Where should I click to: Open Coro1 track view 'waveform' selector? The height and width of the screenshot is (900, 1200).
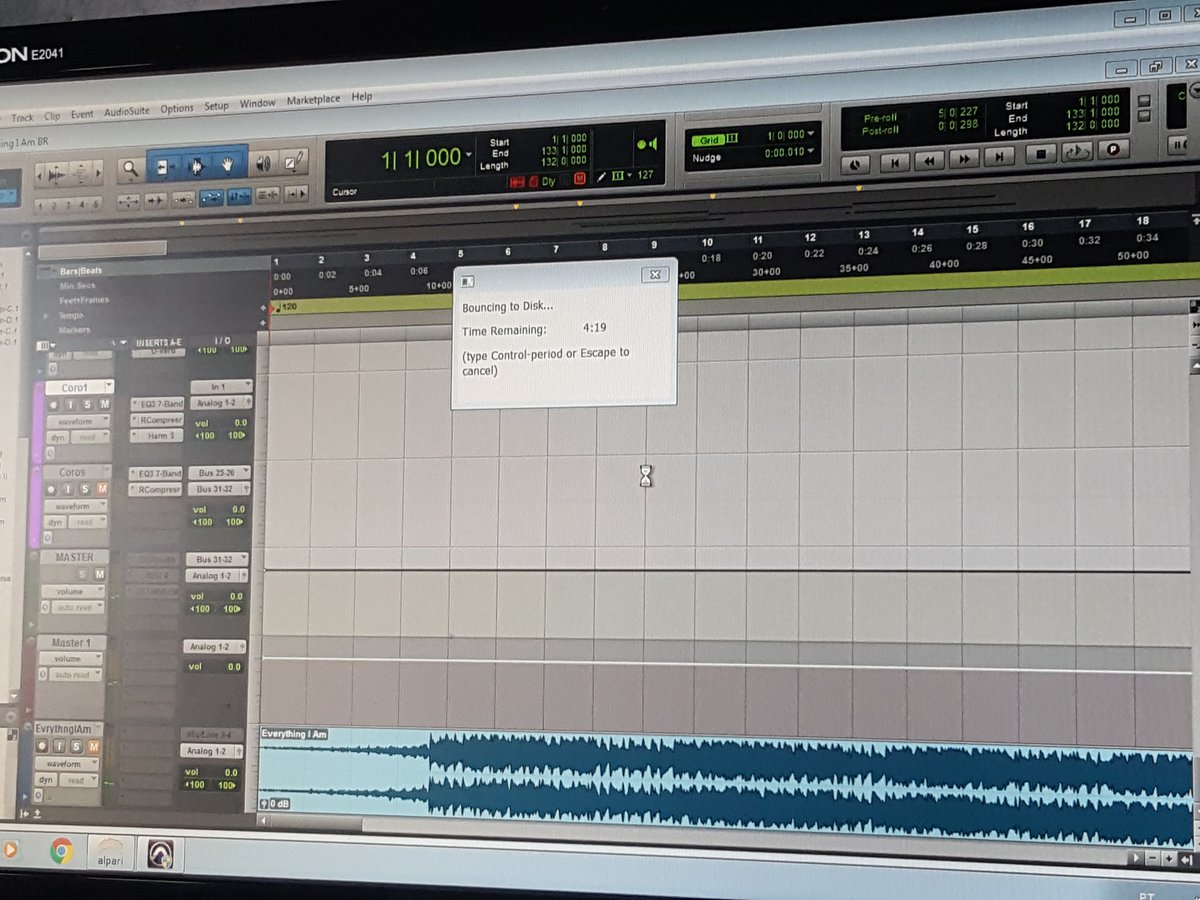click(78, 421)
